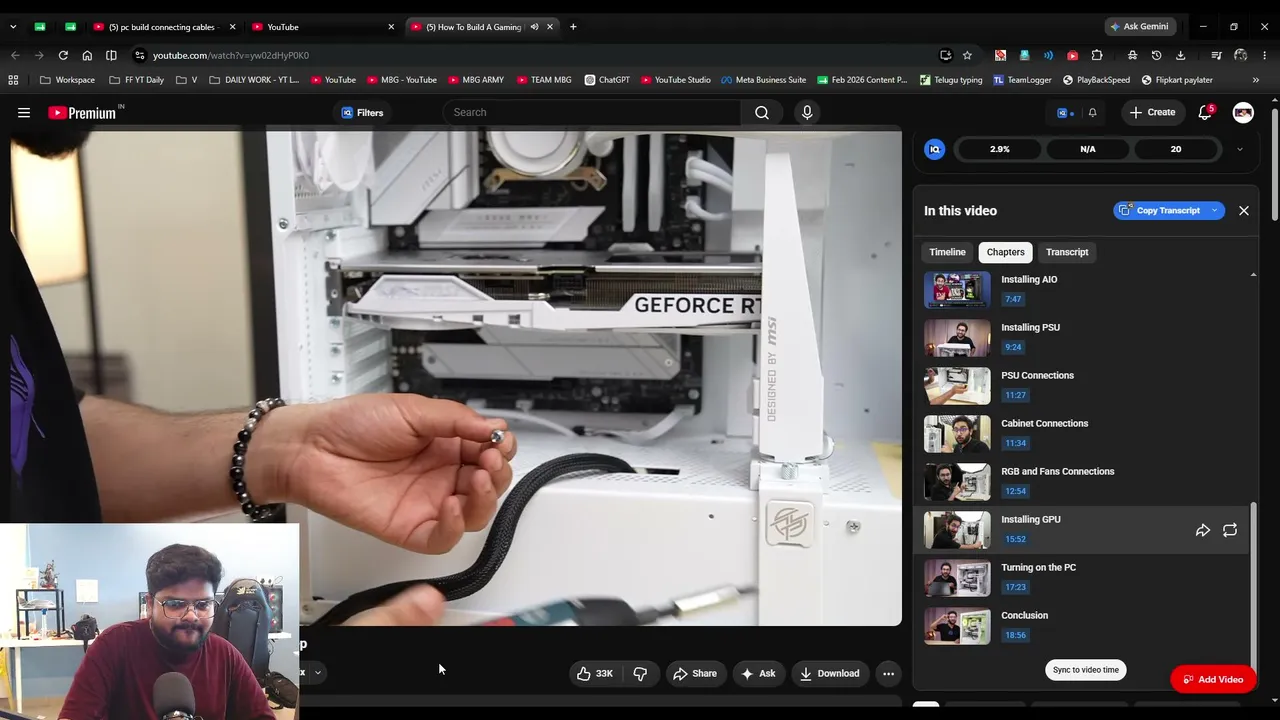Open the browser extensions puzzle menu
This screenshot has width=1280, height=720.
(x=1097, y=55)
